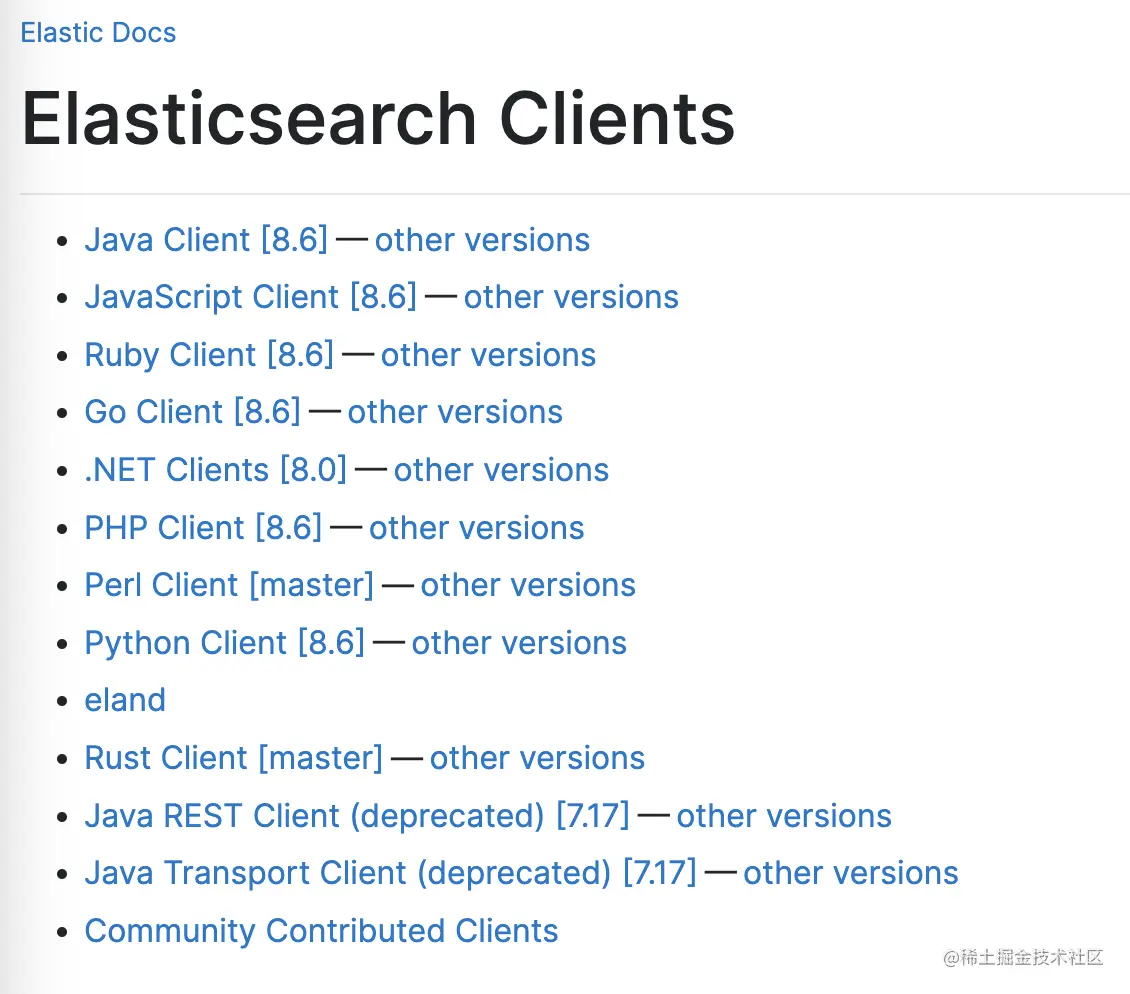Open Java REST Client (deprecated) [7.17] link
The width and height of the screenshot is (1130, 994).
pyautogui.click(x=357, y=815)
